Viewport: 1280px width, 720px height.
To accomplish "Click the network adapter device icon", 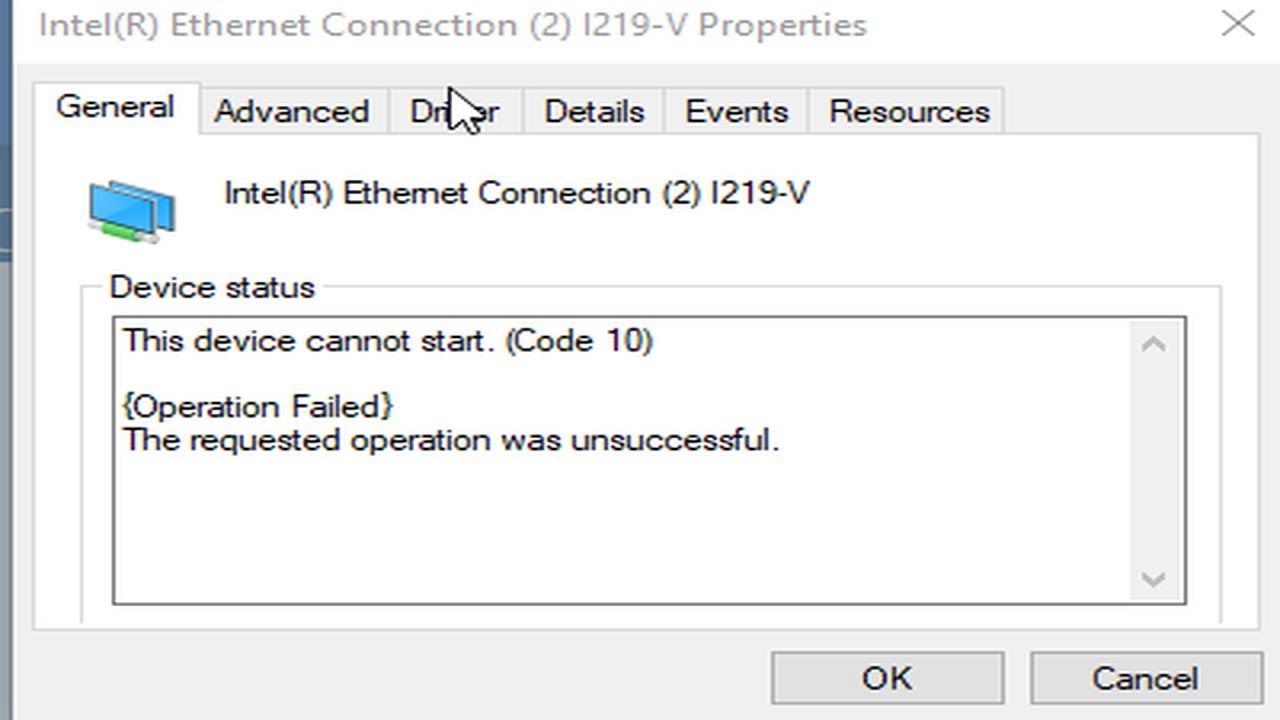I will point(131,208).
